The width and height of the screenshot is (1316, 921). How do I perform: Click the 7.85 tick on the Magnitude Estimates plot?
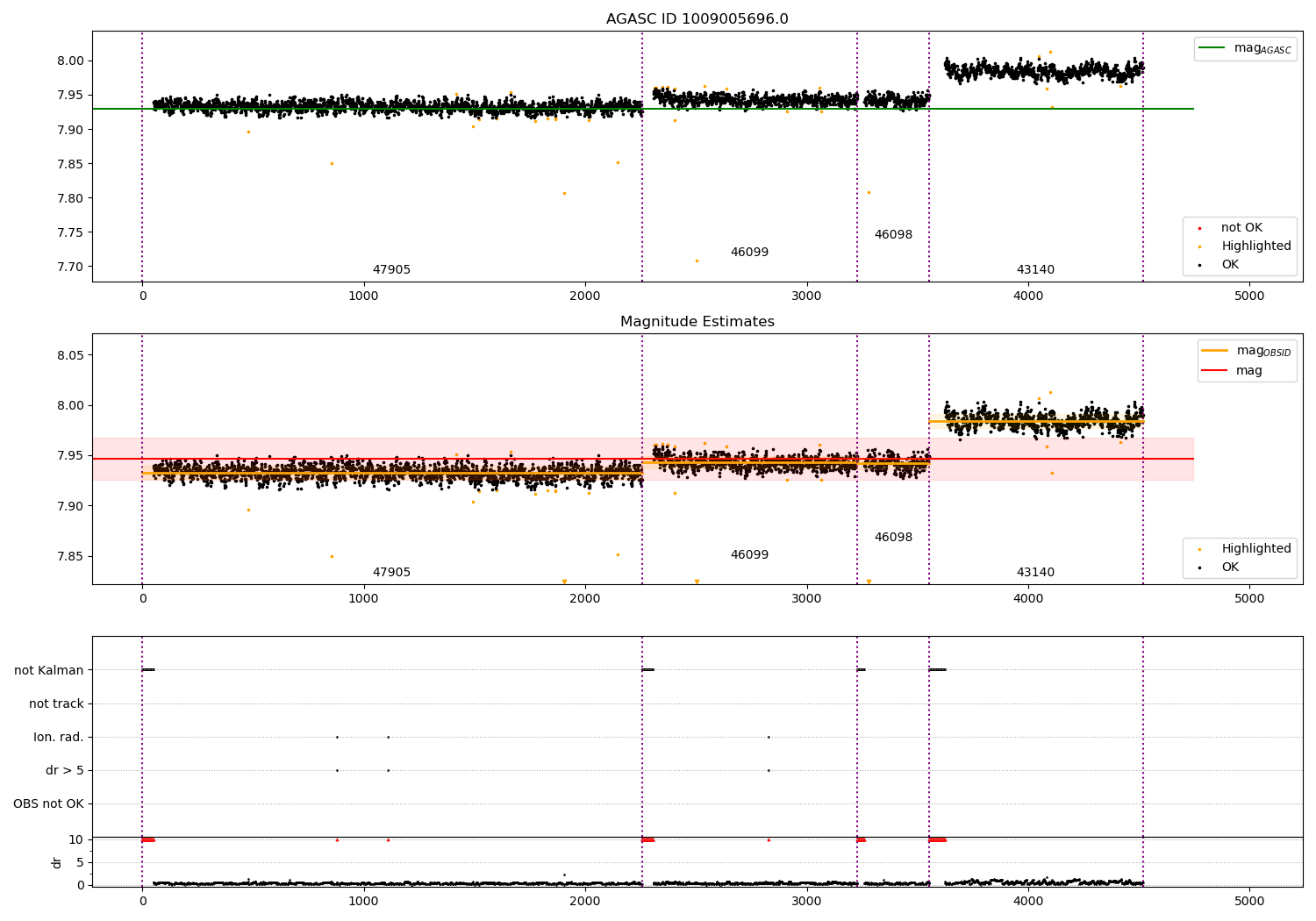(x=70, y=556)
